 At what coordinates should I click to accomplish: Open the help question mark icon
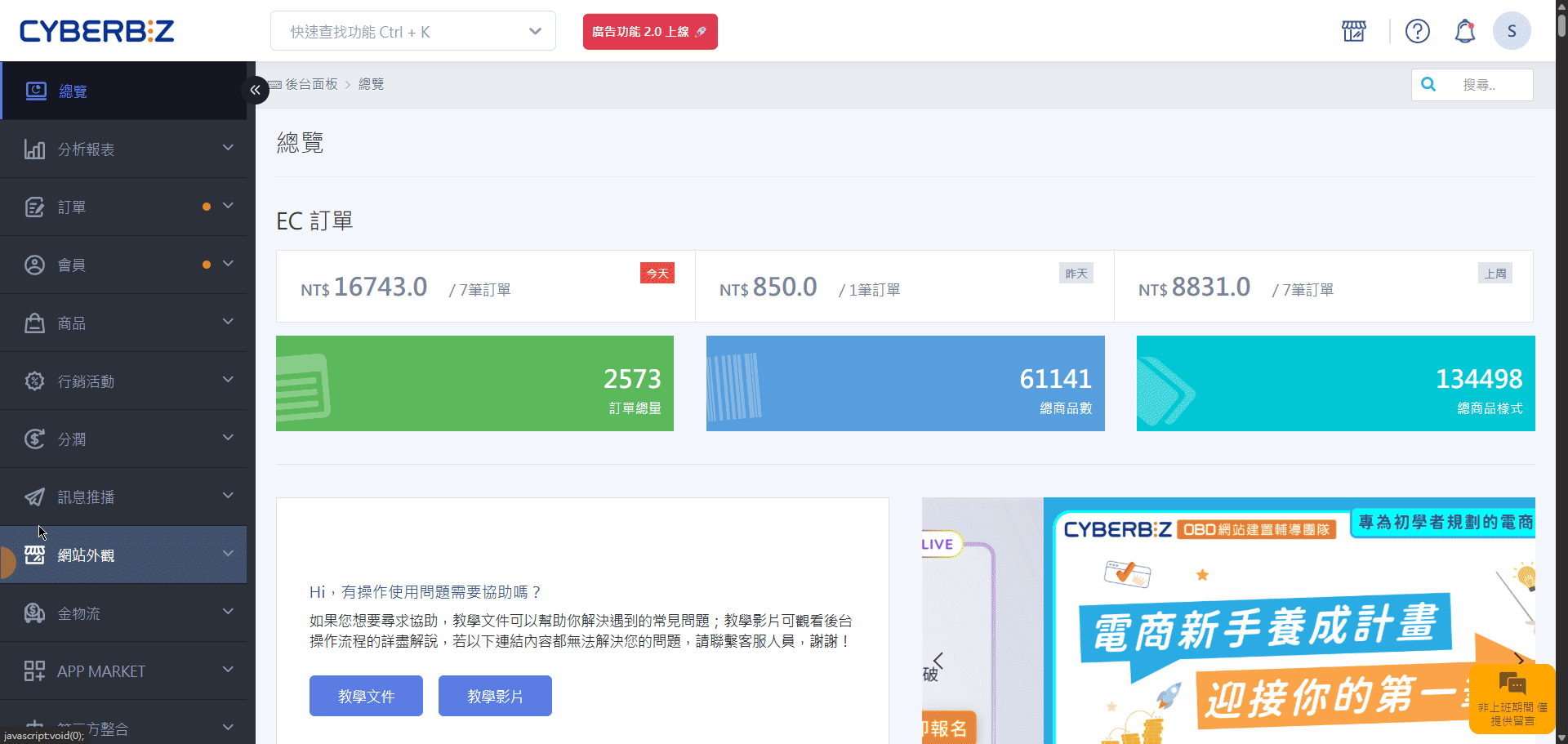(1417, 32)
